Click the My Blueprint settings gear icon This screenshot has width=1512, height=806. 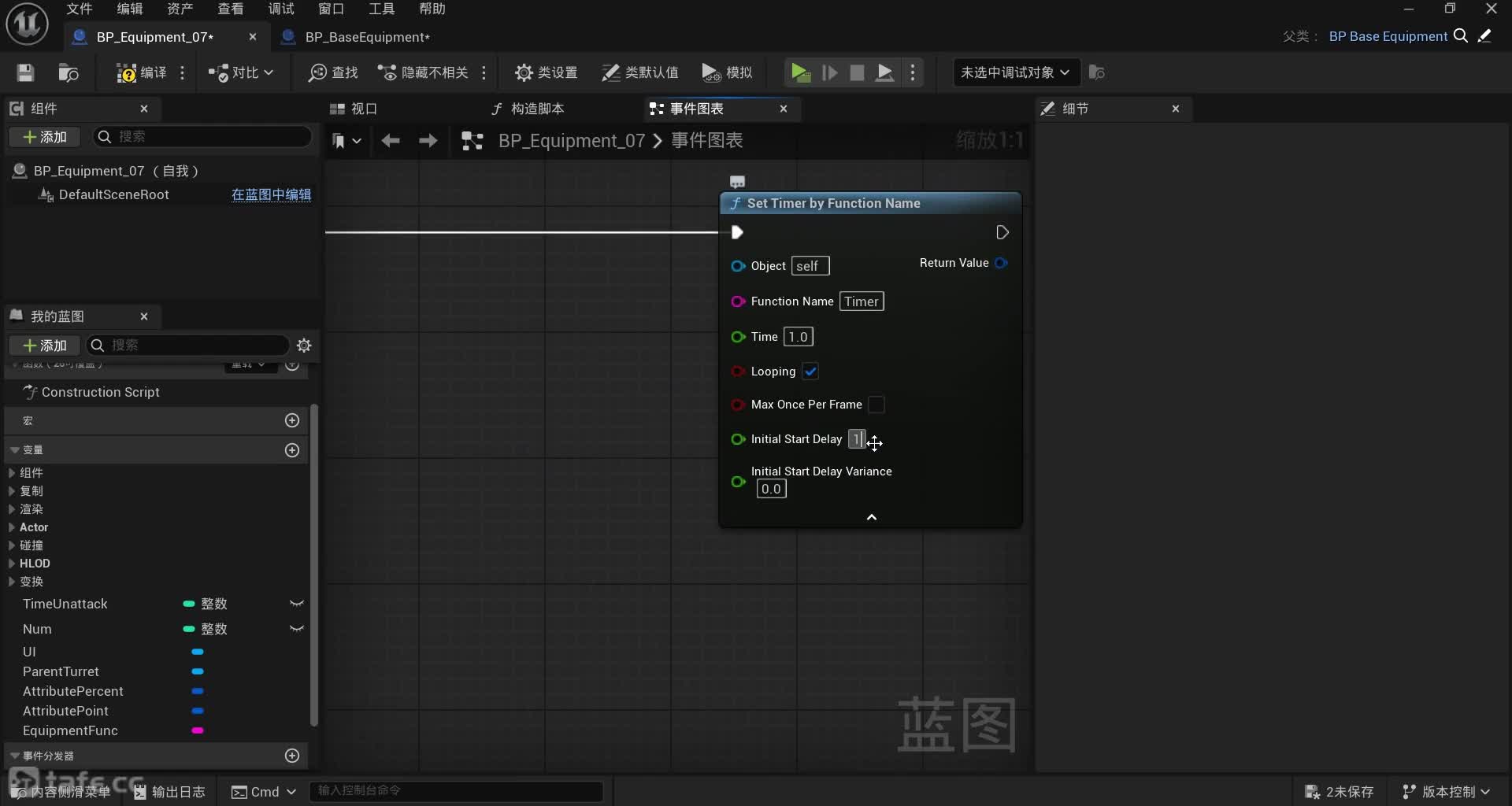304,346
